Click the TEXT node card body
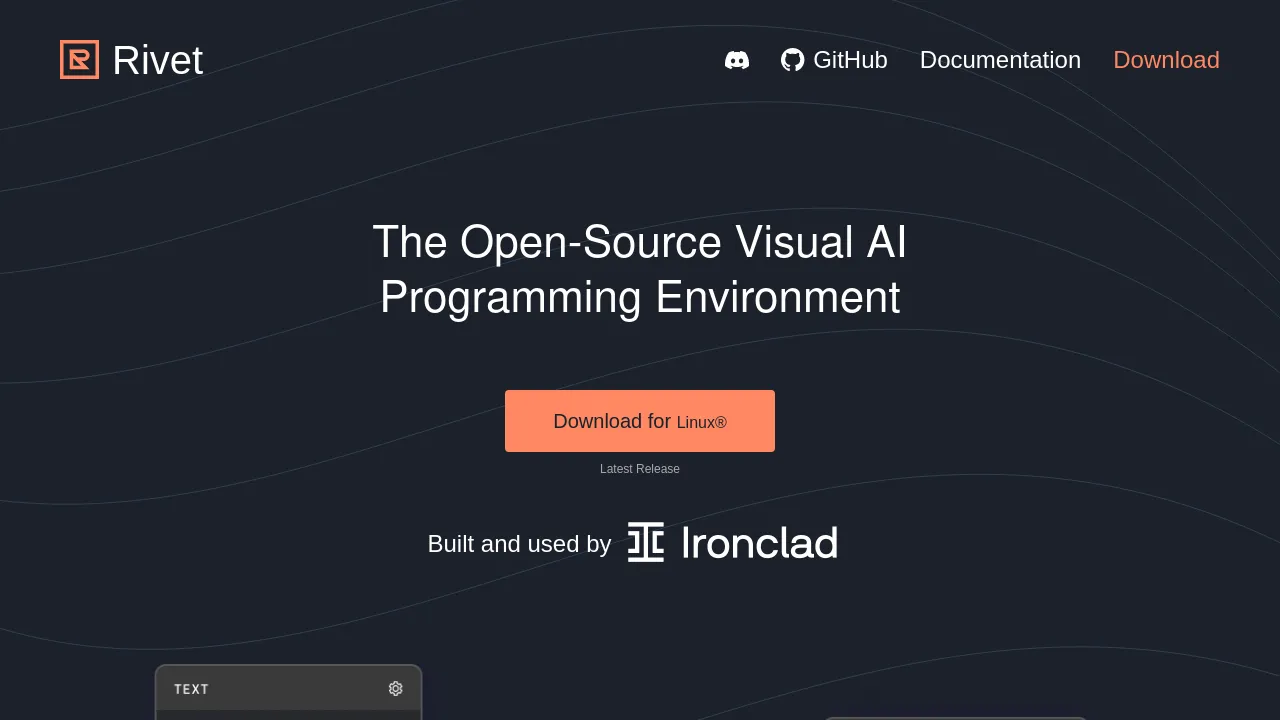Viewport: 1280px width, 720px height. click(x=289, y=715)
